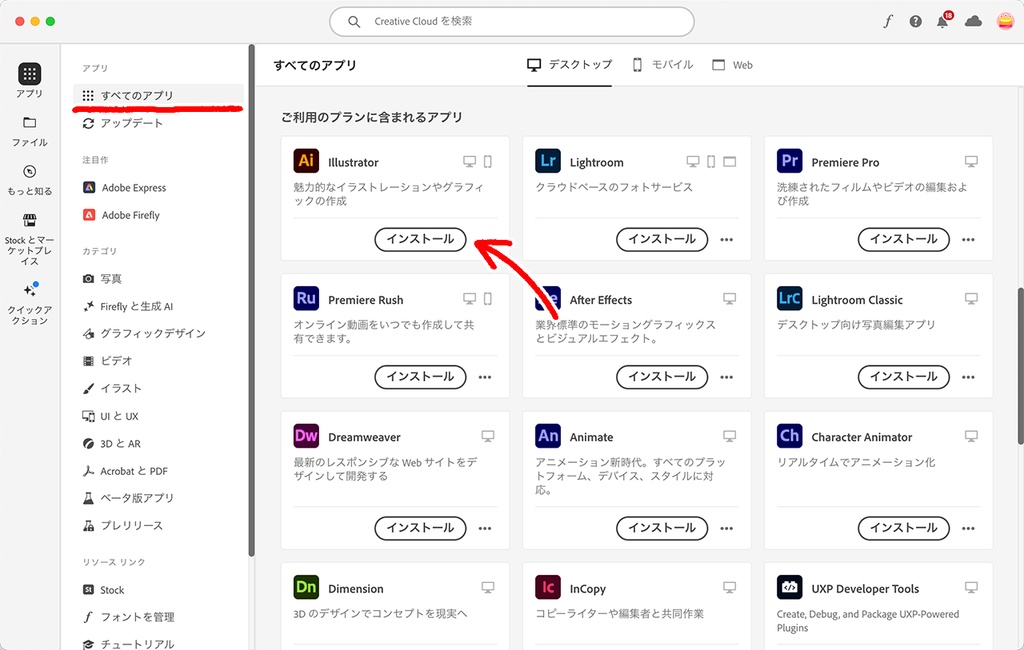The image size is (1024, 650).
Task: Select the UI と UX category
Action: 110,416
